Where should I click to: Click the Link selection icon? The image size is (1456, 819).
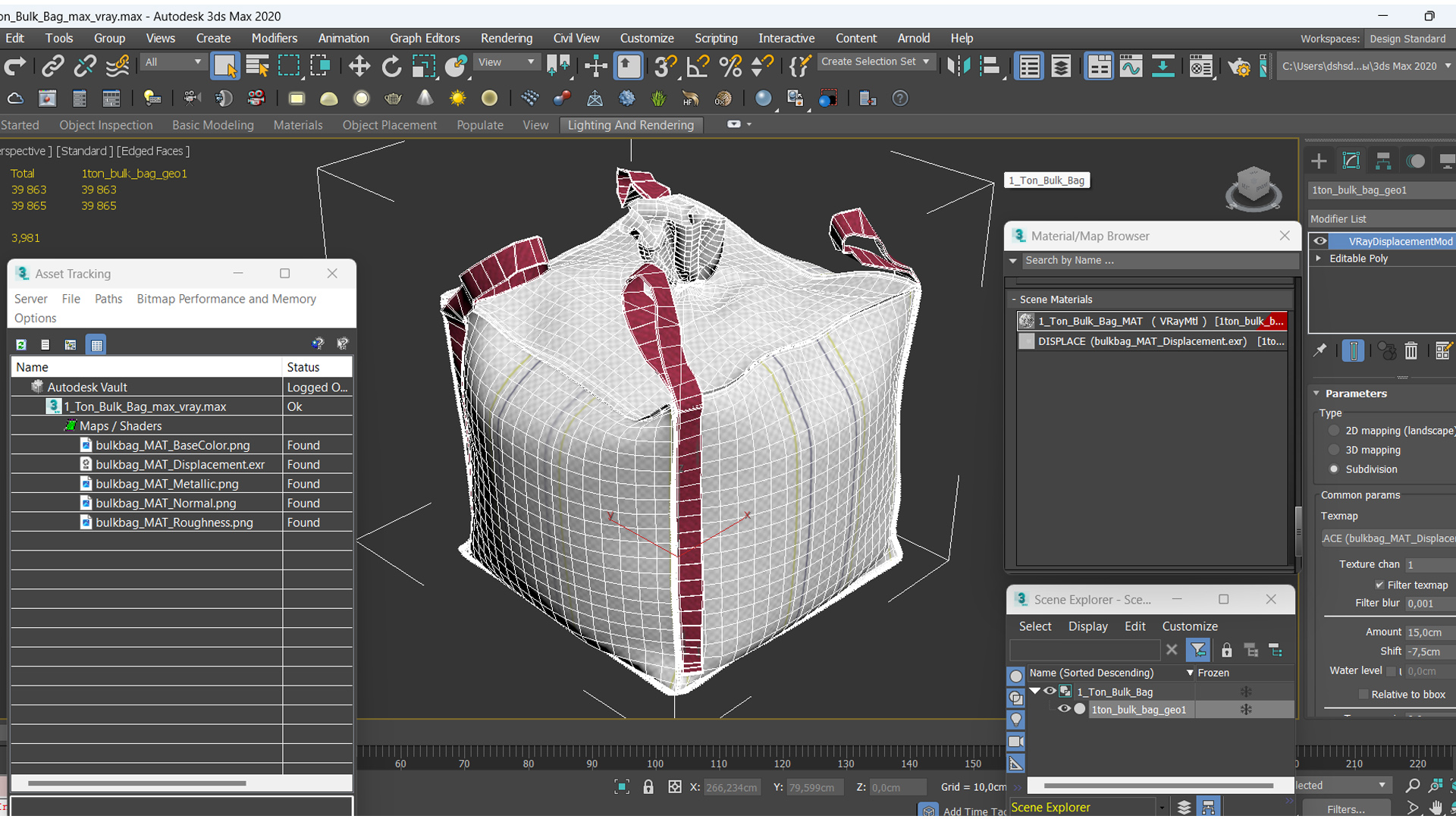[52, 67]
